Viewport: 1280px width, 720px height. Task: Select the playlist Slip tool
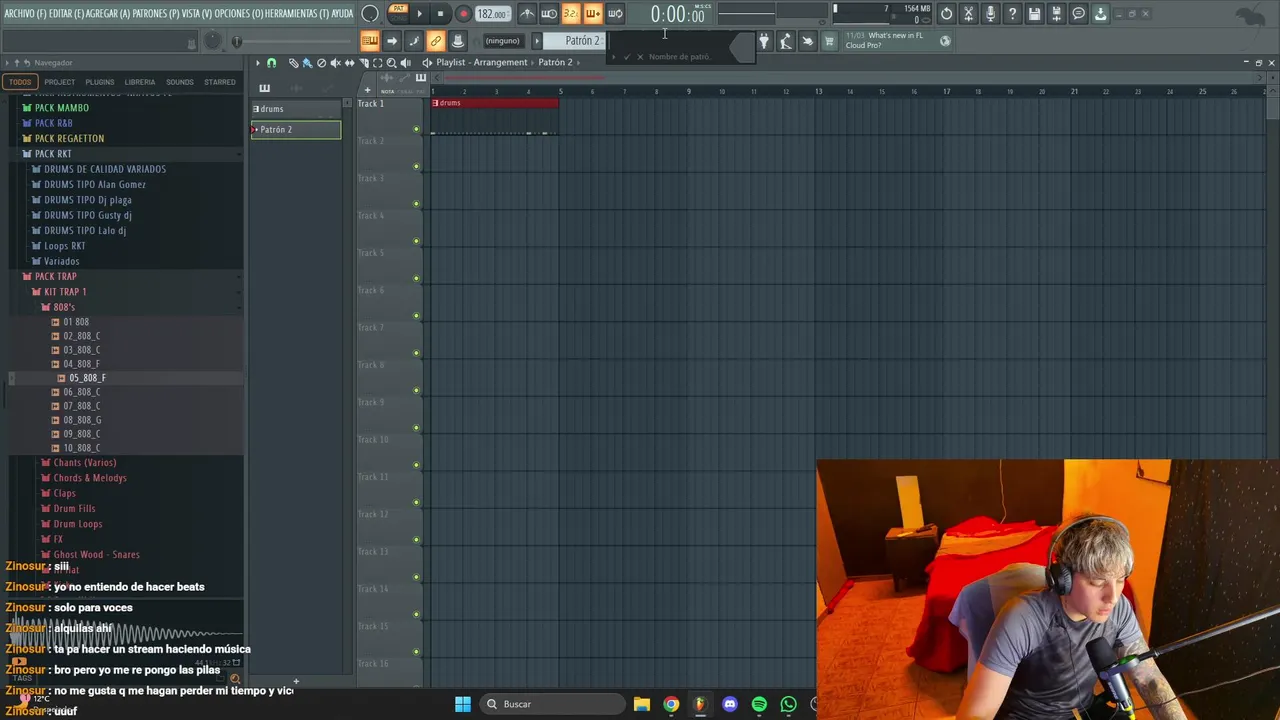tap(349, 62)
